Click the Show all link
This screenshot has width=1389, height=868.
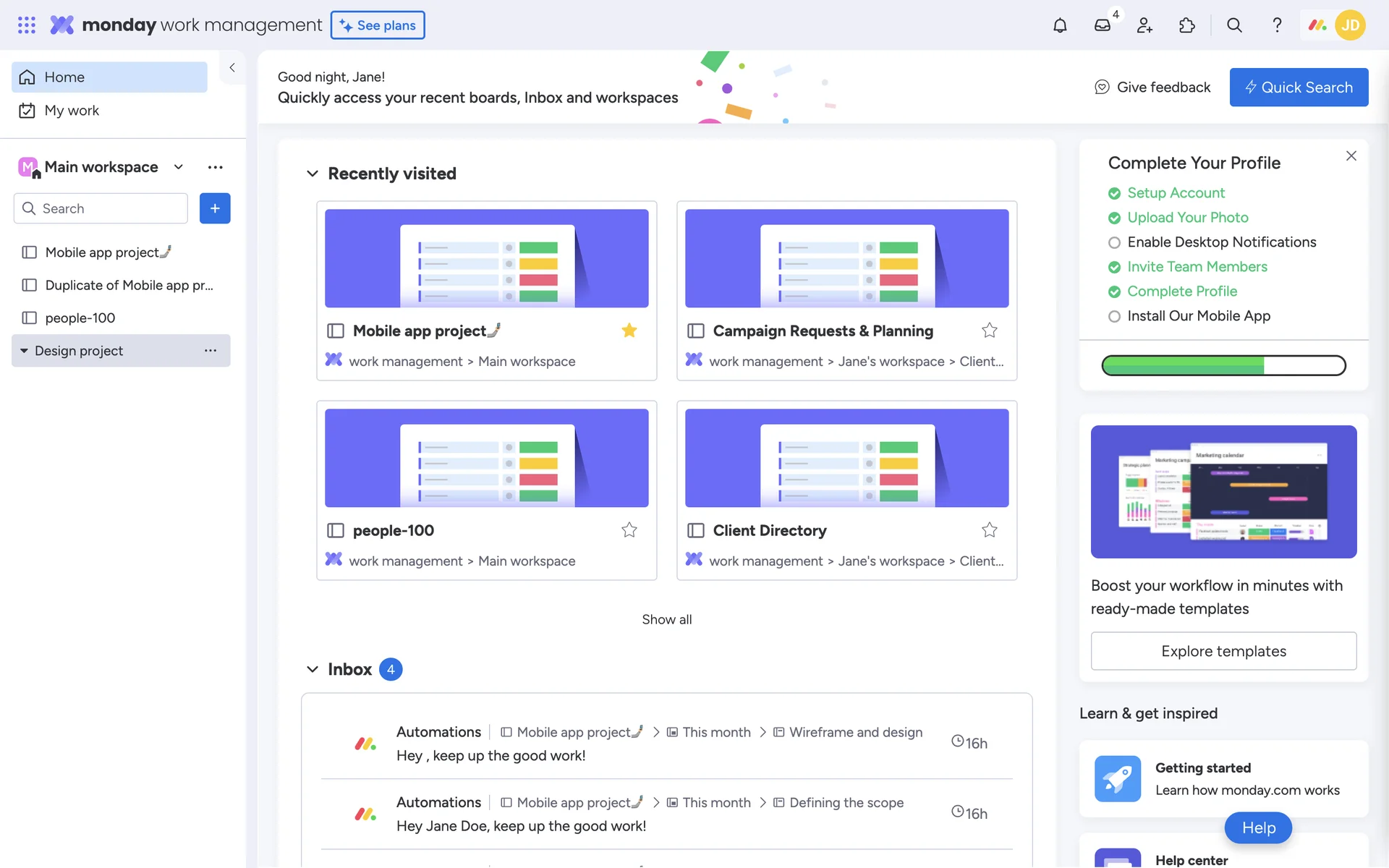pos(666,619)
